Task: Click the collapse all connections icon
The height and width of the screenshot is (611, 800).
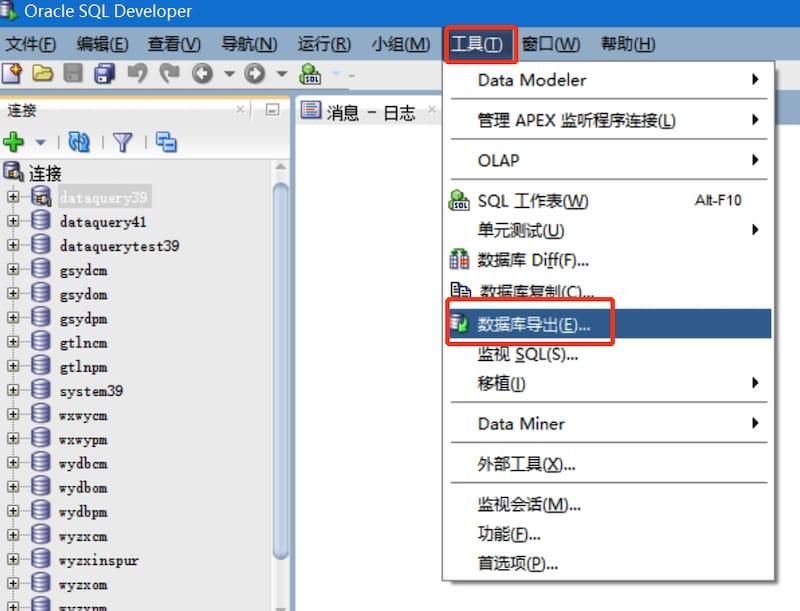Action: click(x=166, y=142)
